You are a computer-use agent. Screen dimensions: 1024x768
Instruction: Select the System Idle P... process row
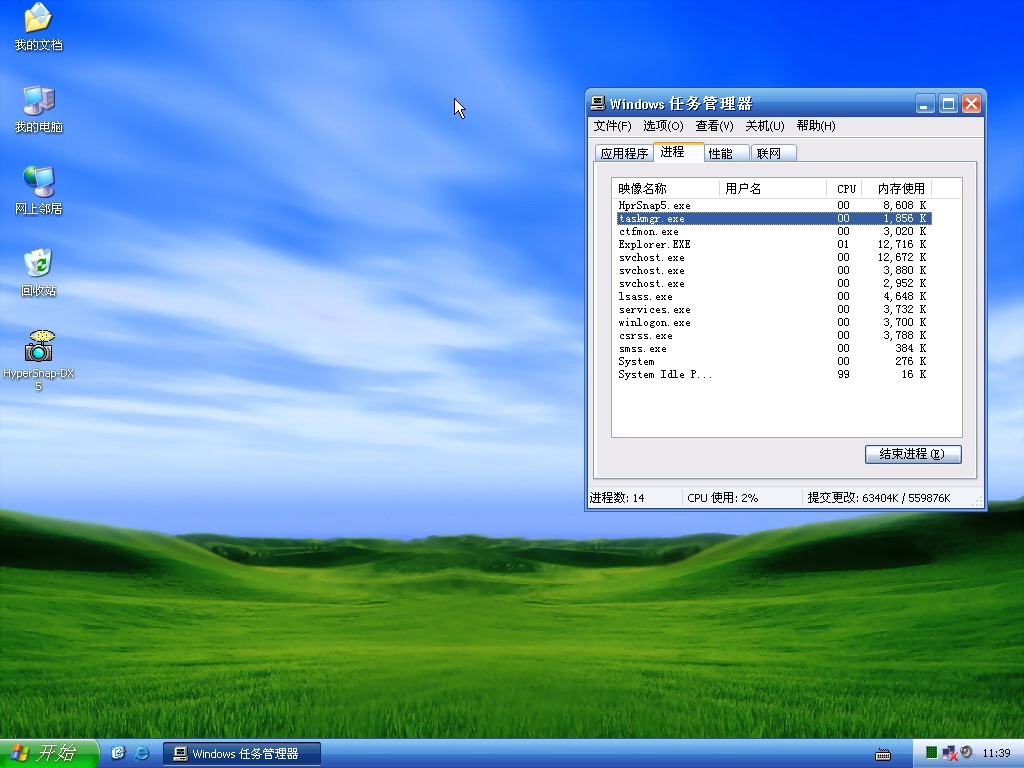(x=774, y=374)
